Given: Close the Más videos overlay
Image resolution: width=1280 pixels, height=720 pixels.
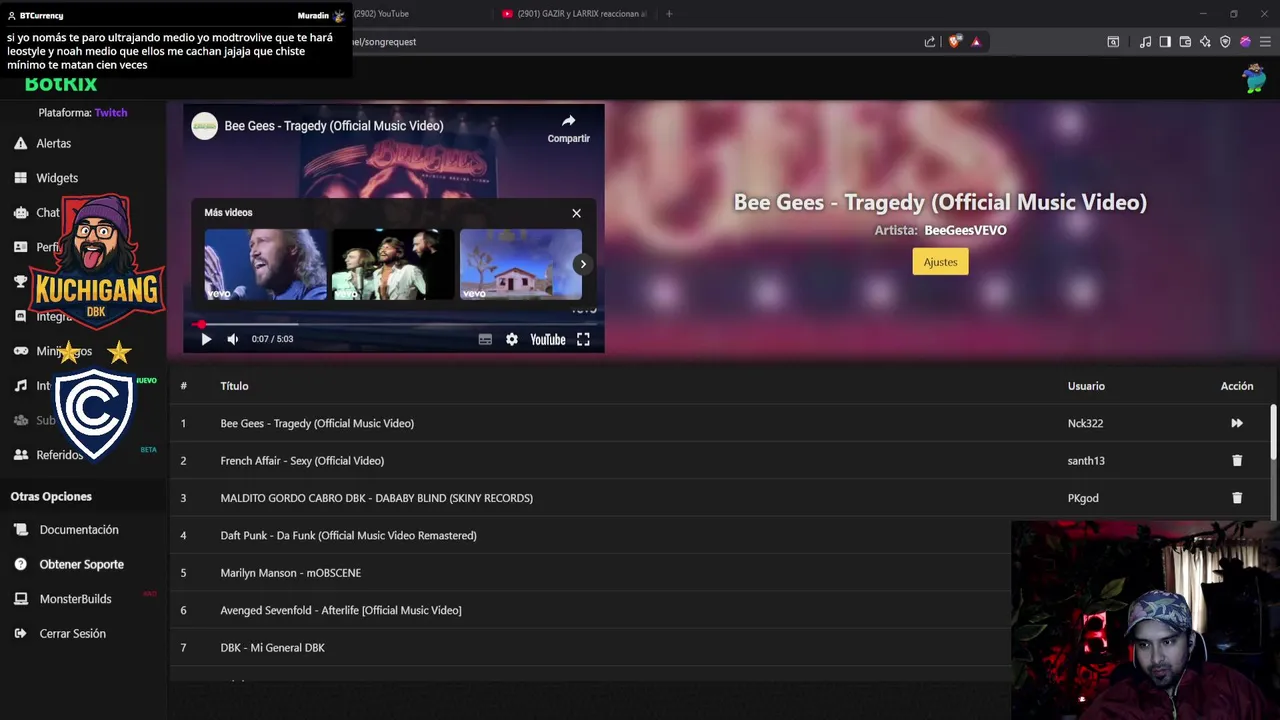Looking at the screenshot, I should [576, 213].
